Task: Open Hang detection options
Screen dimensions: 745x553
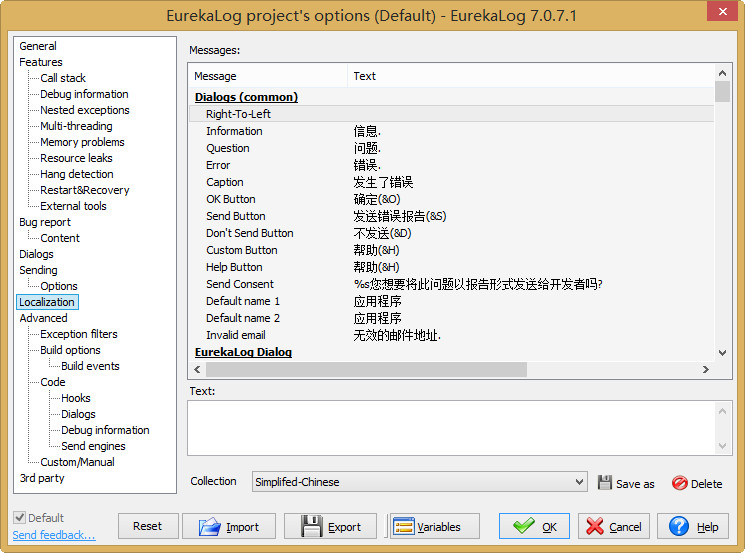Action: (x=76, y=174)
